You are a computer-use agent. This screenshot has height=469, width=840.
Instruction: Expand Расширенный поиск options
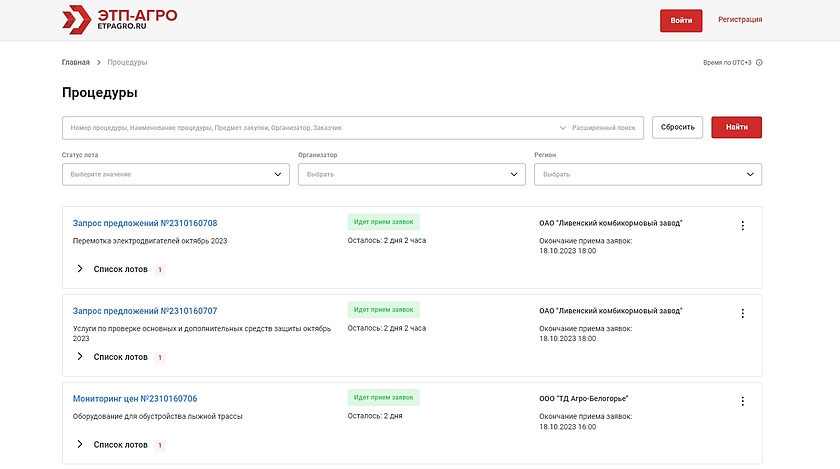tap(601, 128)
